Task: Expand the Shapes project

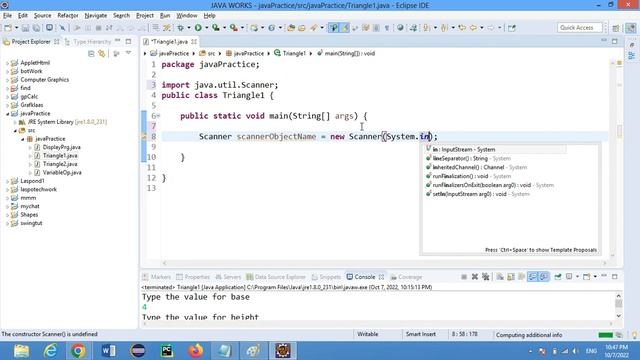Action: (x=7, y=215)
